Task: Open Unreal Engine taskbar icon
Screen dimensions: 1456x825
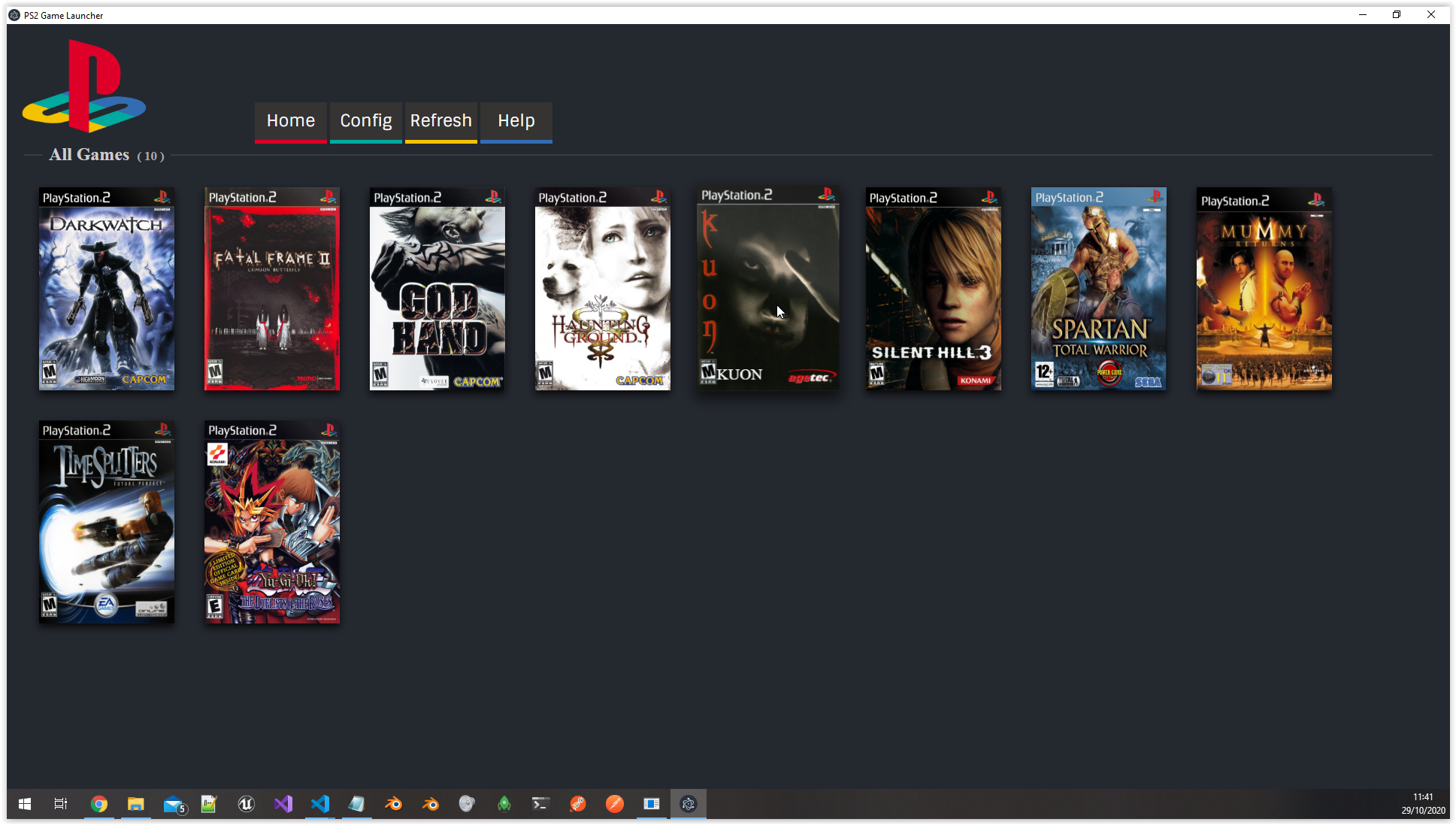Action: pyautogui.click(x=246, y=804)
